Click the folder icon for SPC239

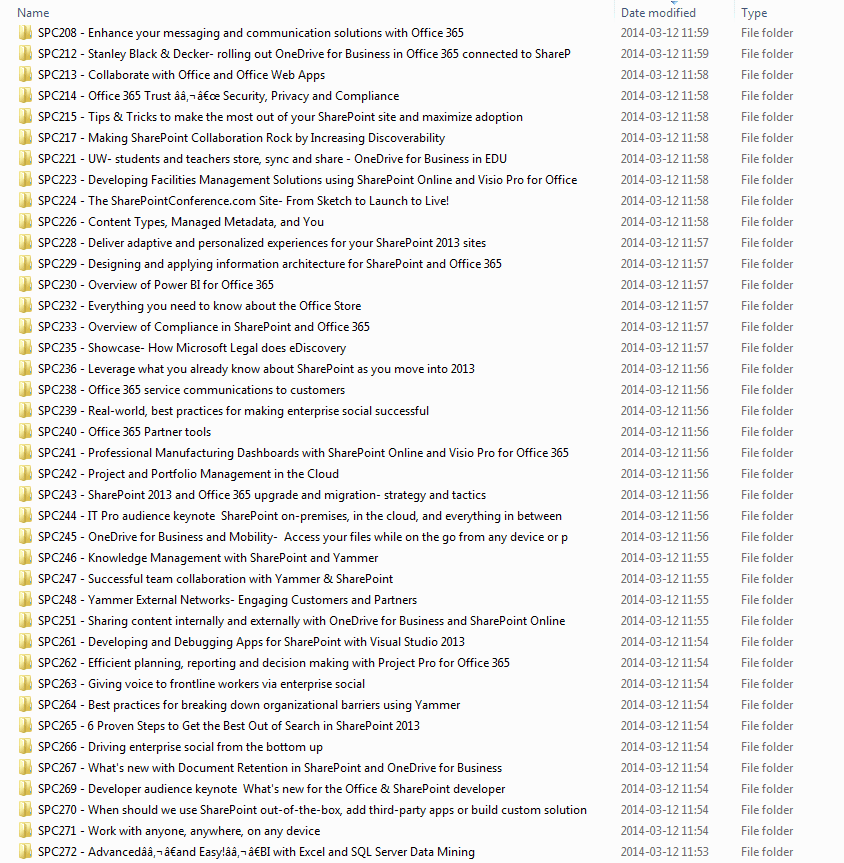click(x=25, y=411)
